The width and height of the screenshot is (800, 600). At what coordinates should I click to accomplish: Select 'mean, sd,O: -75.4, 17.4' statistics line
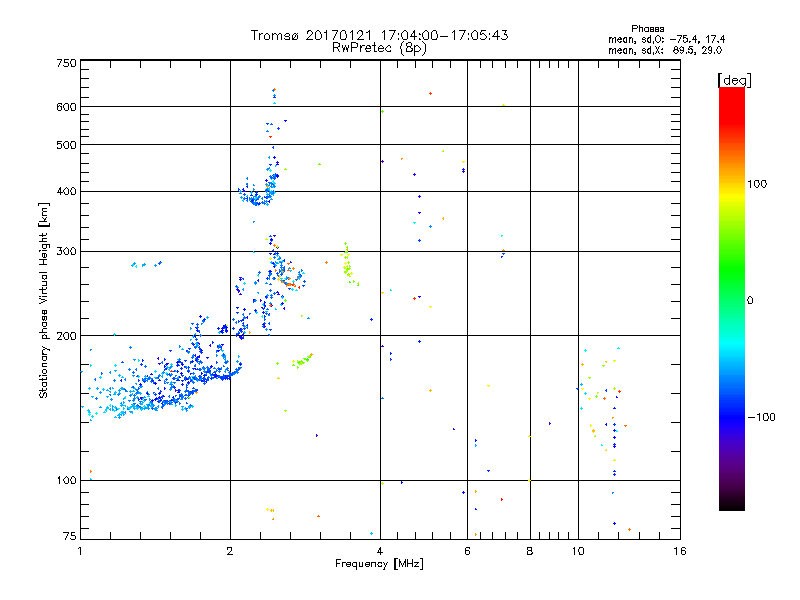click(666, 39)
